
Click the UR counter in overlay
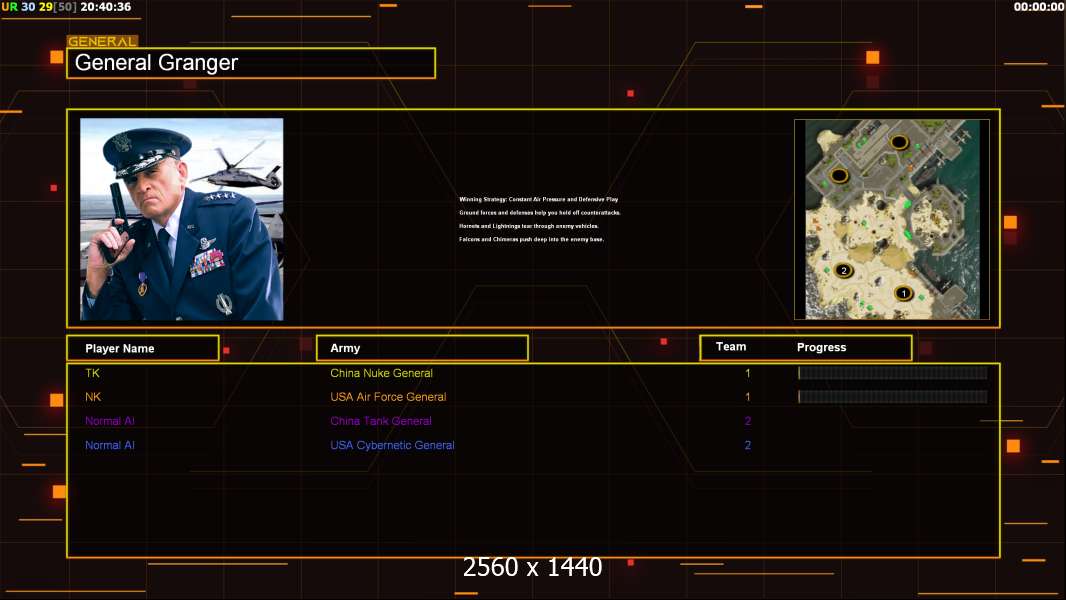(10, 7)
